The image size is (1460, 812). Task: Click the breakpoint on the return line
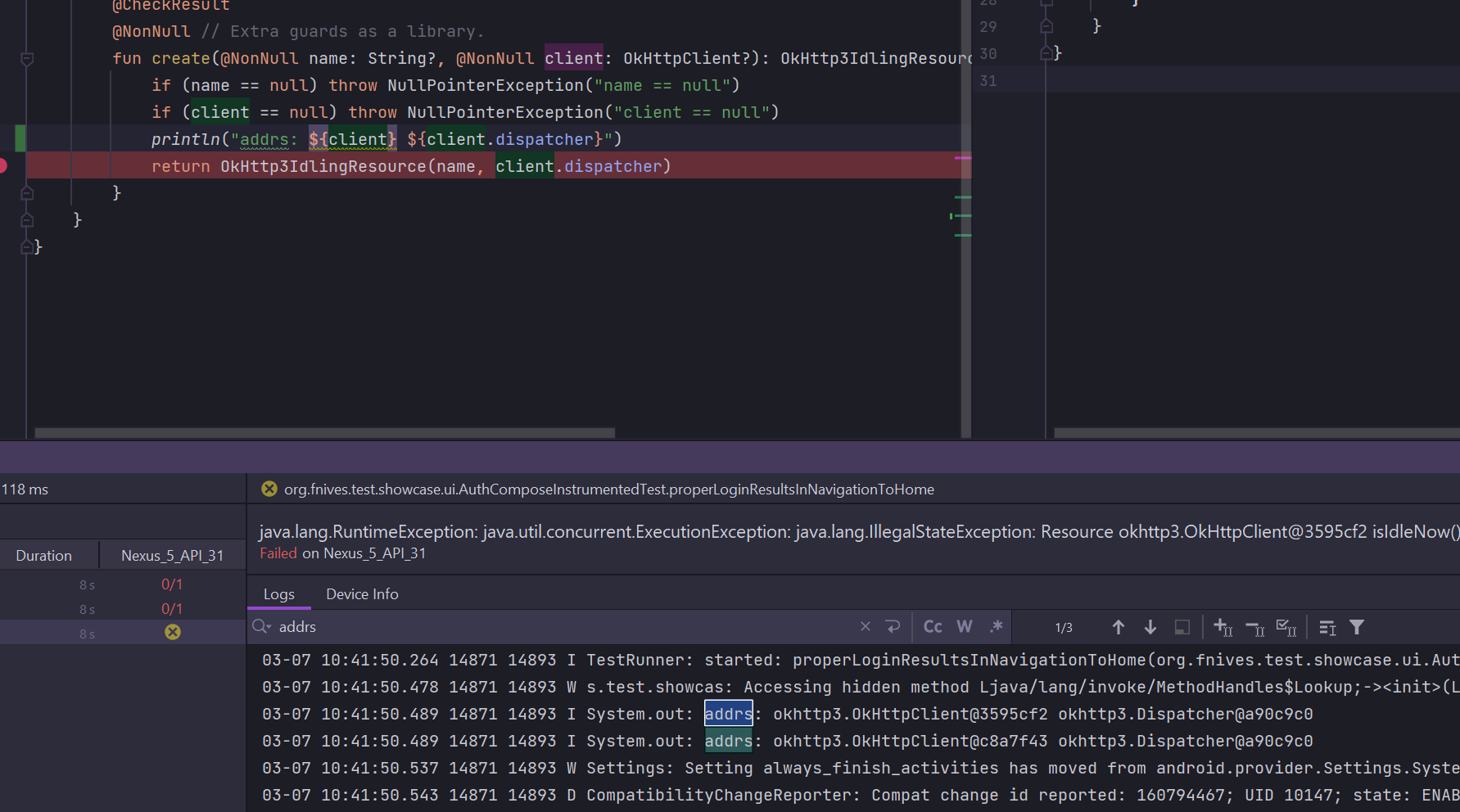[x=2, y=166]
